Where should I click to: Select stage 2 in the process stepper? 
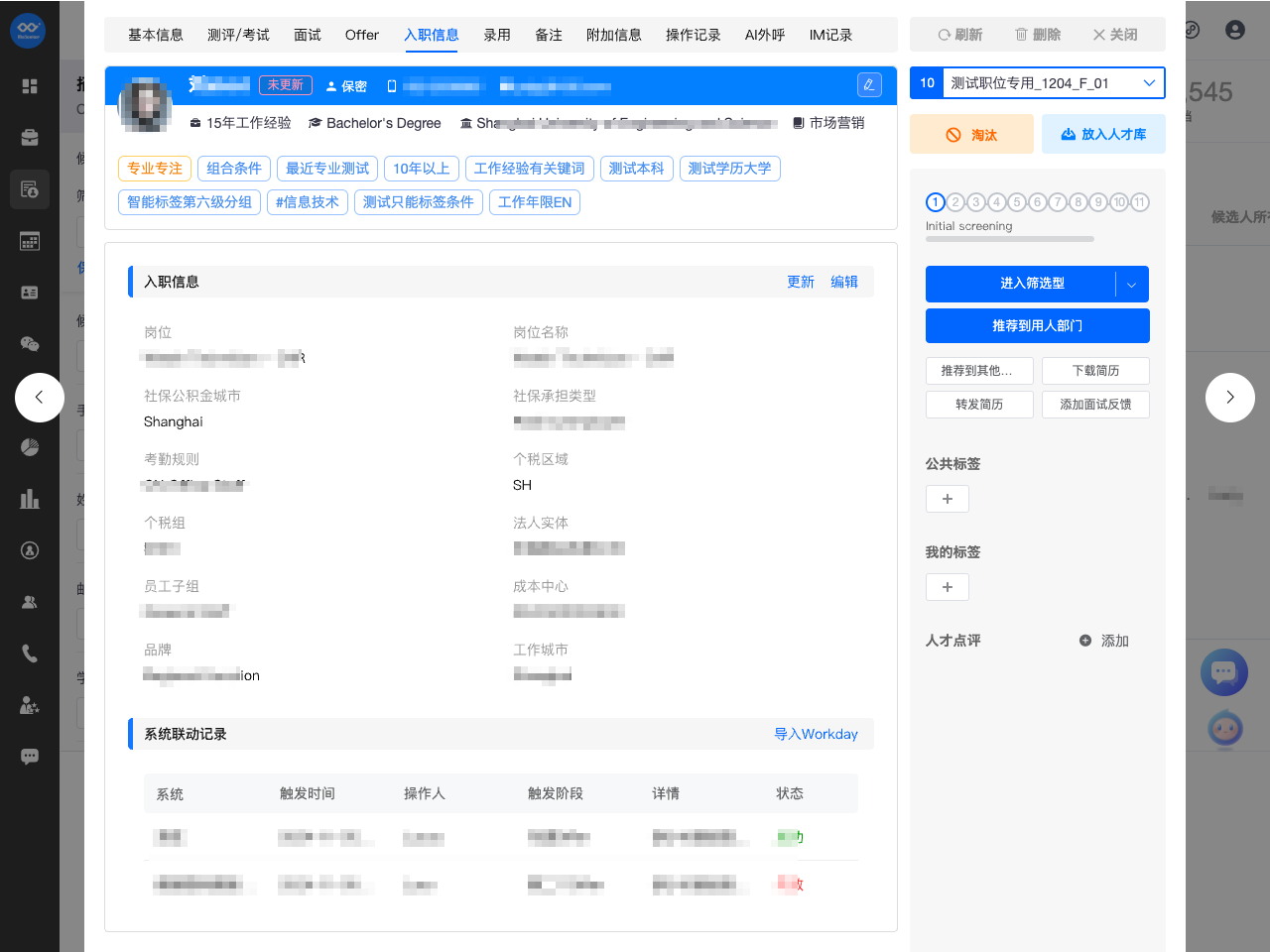coord(955,202)
